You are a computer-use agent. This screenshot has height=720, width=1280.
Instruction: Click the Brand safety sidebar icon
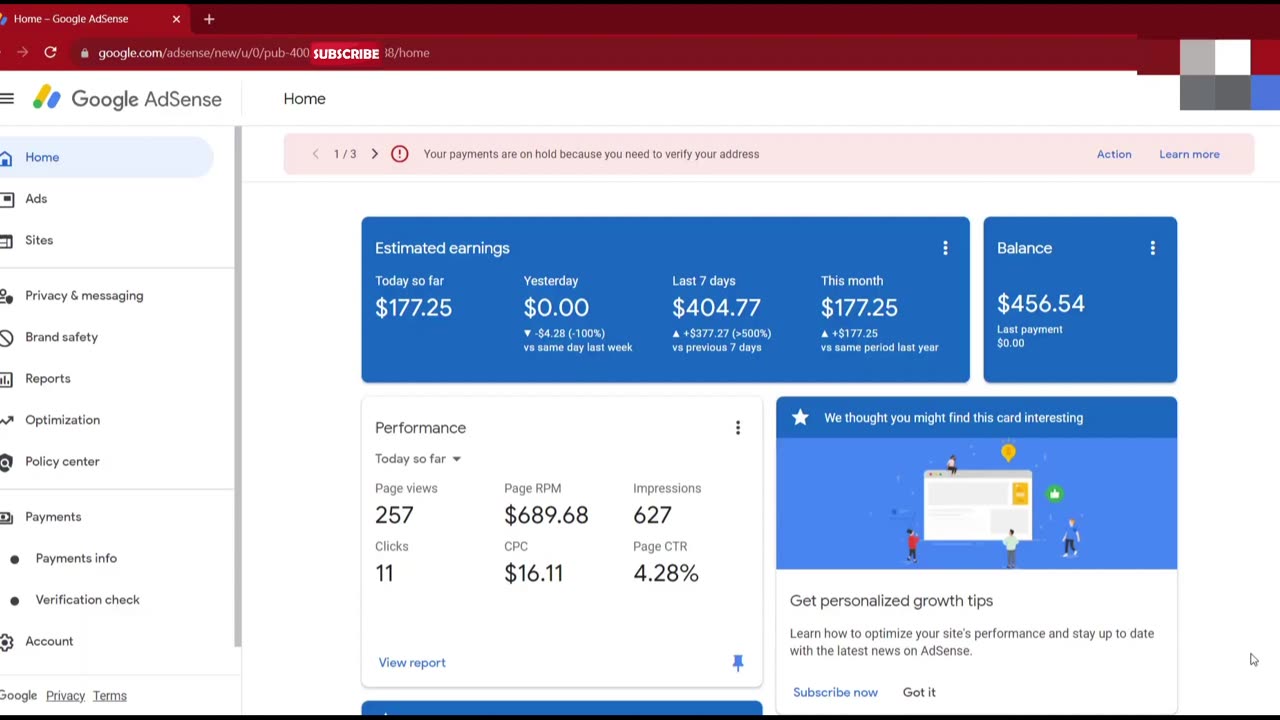[x=6, y=337]
